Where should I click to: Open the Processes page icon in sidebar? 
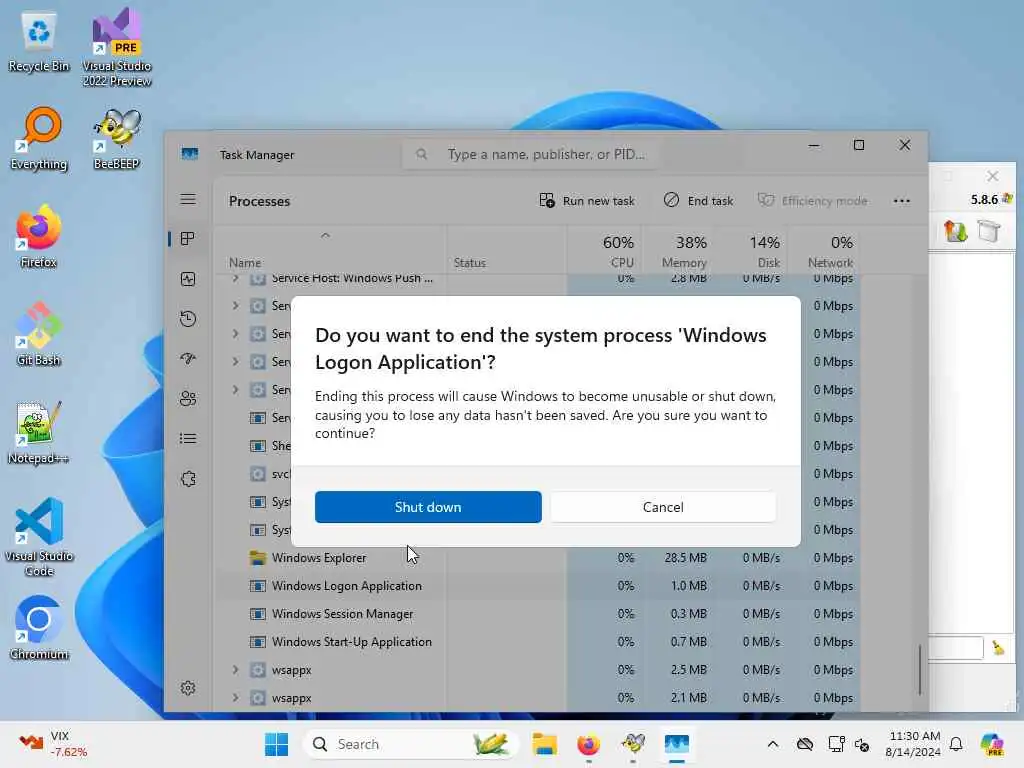tap(188, 239)
